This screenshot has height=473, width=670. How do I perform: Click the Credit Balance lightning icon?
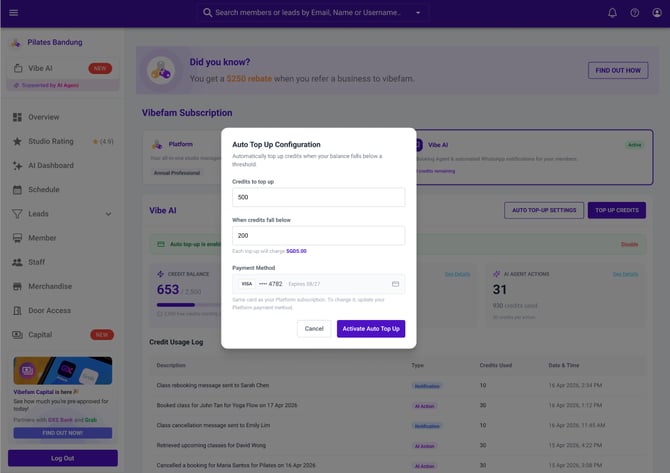160,274
